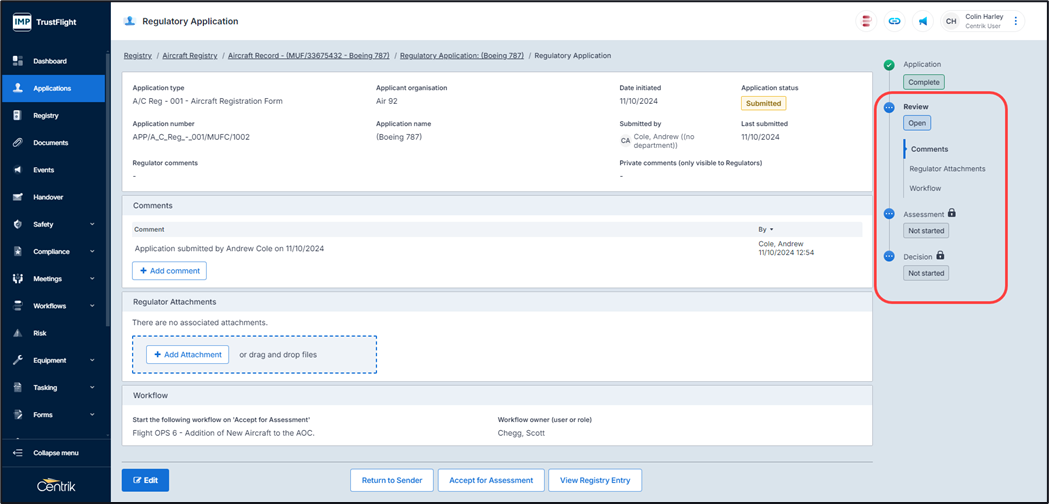Expand the Workflows sidebar section
This screenshot has height=504, width=1049.
(92, 306)
